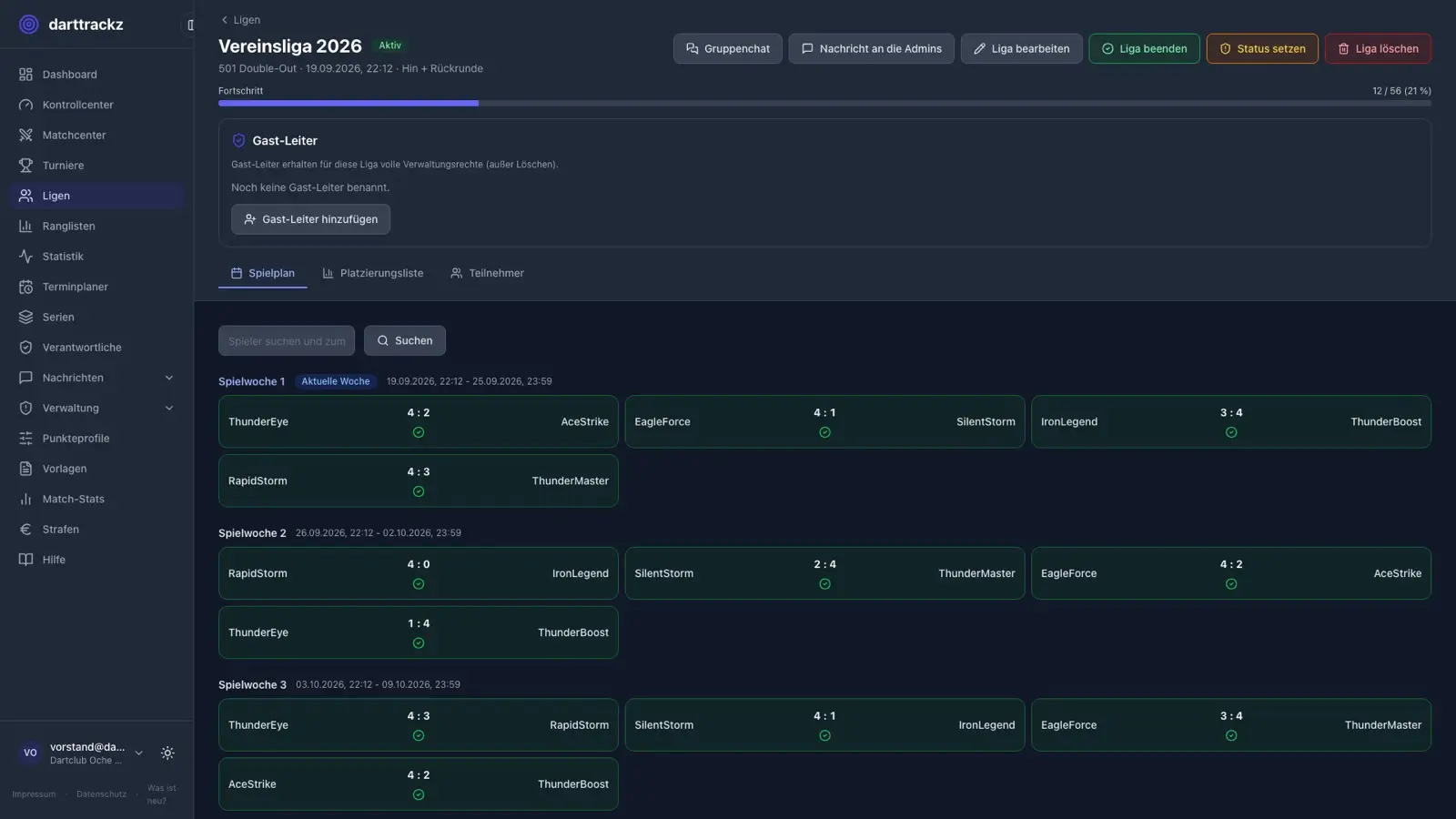Open Vorlagen document icon
1456x819 pixels.
[25, 469]
